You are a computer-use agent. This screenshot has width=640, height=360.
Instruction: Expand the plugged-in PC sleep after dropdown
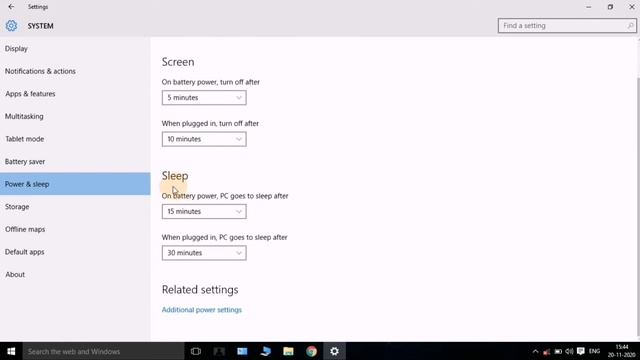coord(204,253)
